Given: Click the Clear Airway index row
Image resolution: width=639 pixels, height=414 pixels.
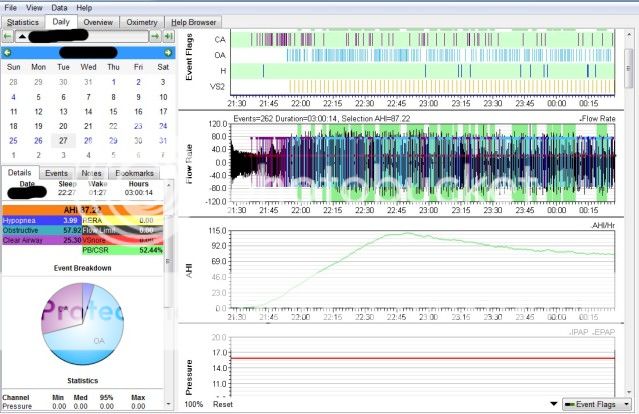Looking at the screenshot, I should [42, 240].
